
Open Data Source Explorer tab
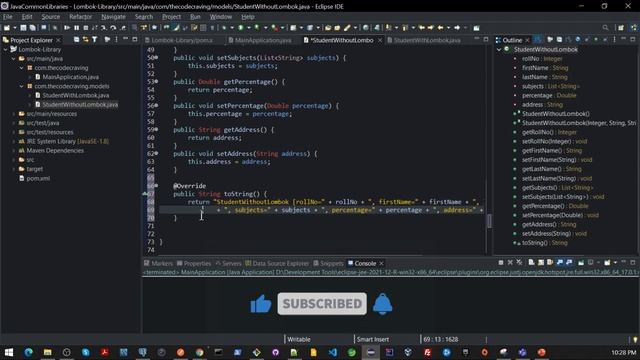point(277,263)
